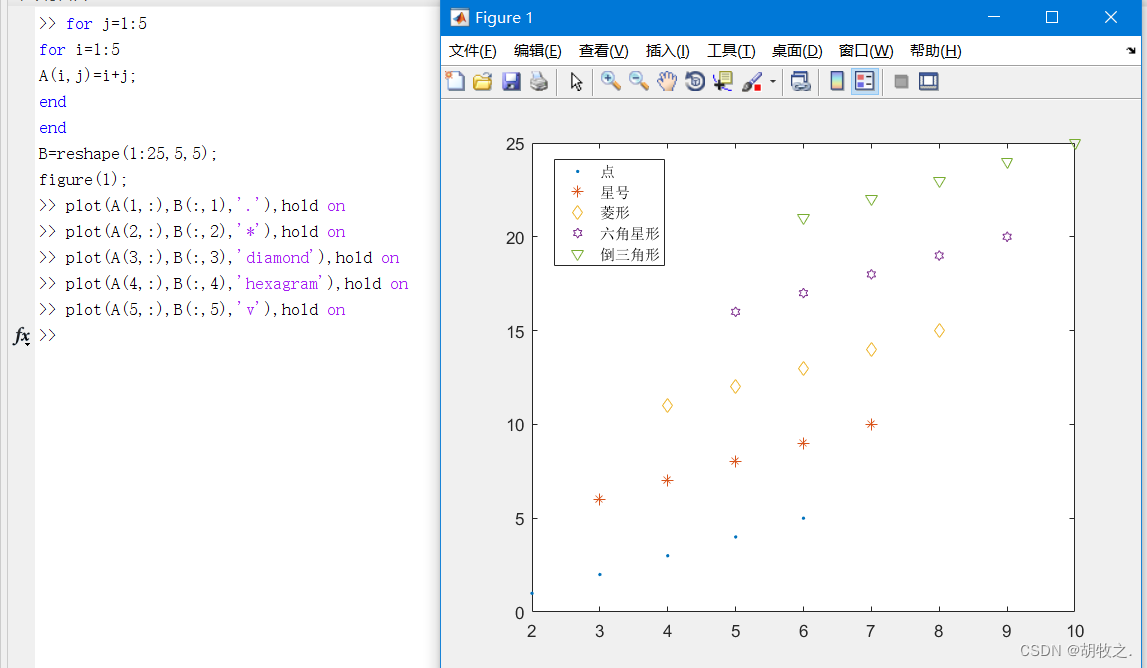
Task: Select the Zoom Out magnifier tool
Action: click(x=639, y=81)
